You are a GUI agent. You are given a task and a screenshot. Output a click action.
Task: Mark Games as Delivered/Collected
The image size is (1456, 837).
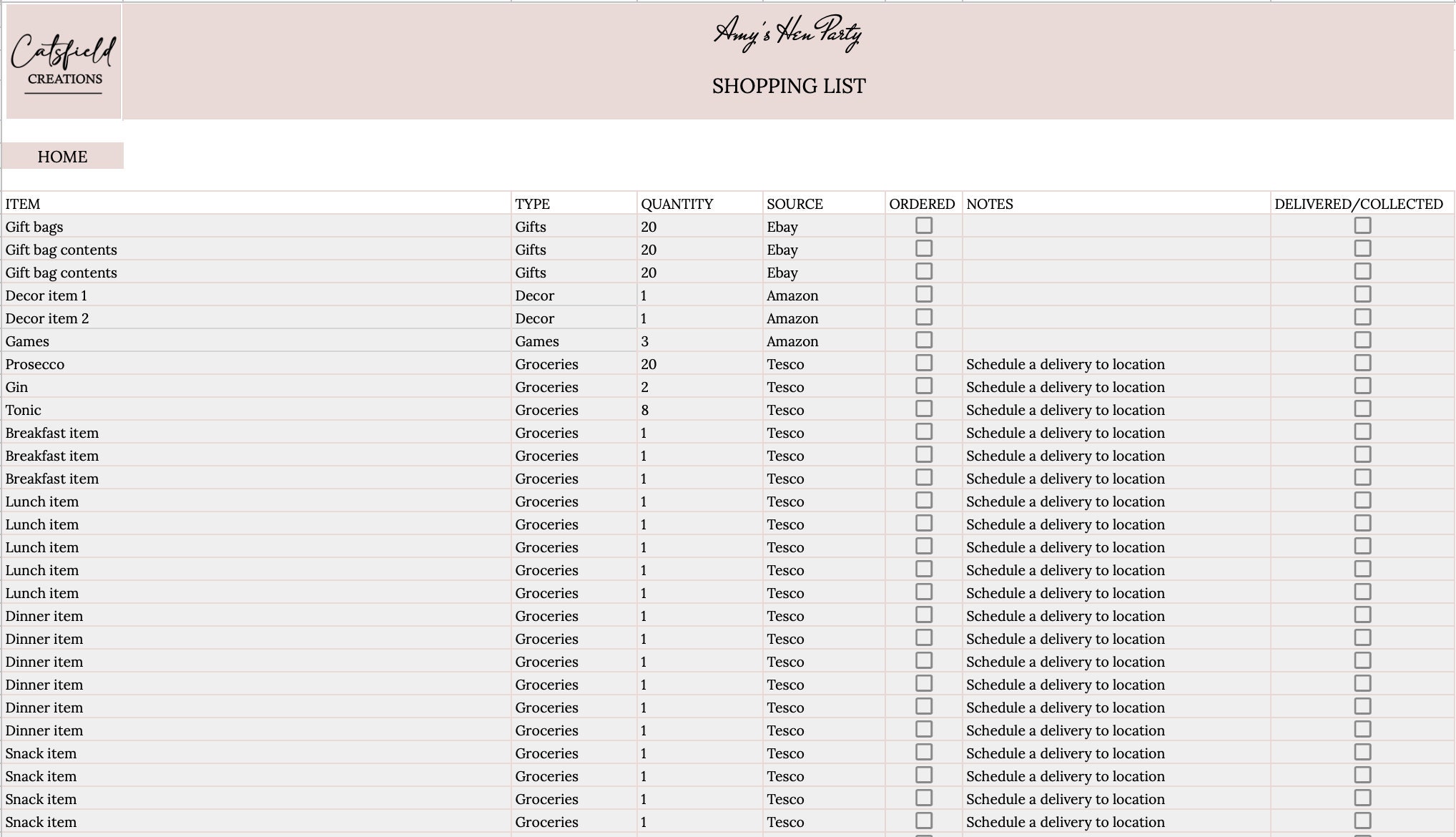[1362, 340]
